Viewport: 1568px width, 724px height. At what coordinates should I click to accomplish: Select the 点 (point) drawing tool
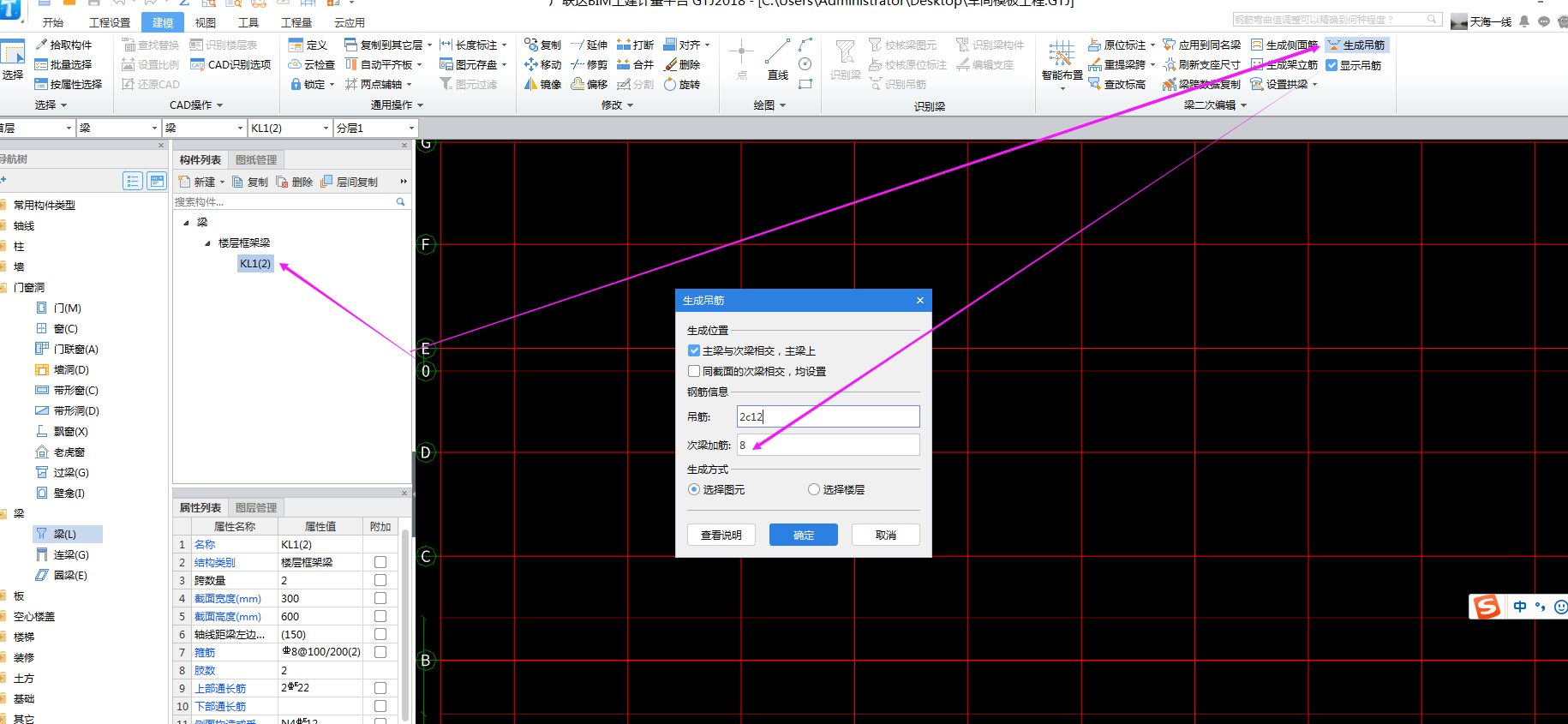(741, 59)
